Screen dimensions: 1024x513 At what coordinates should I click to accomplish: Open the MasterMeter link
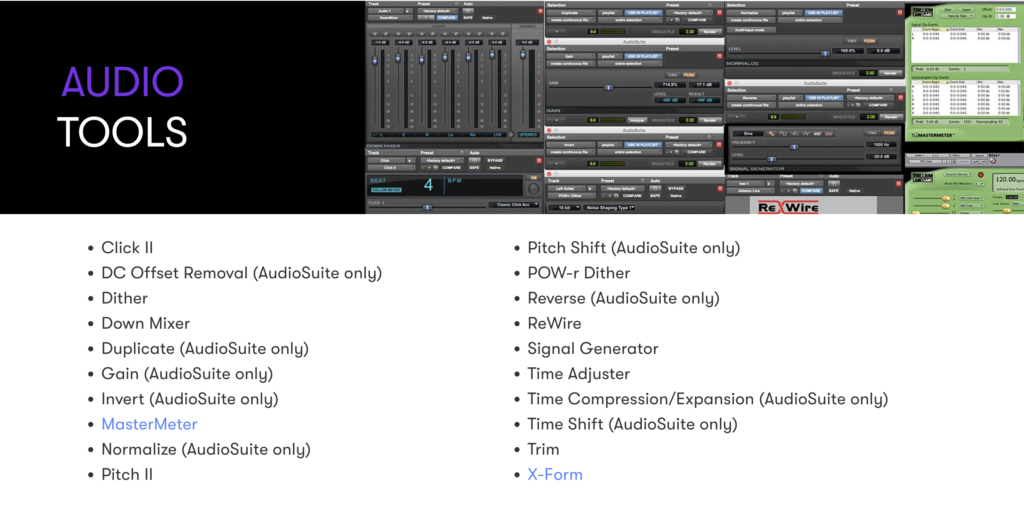(x=149, y=424)
